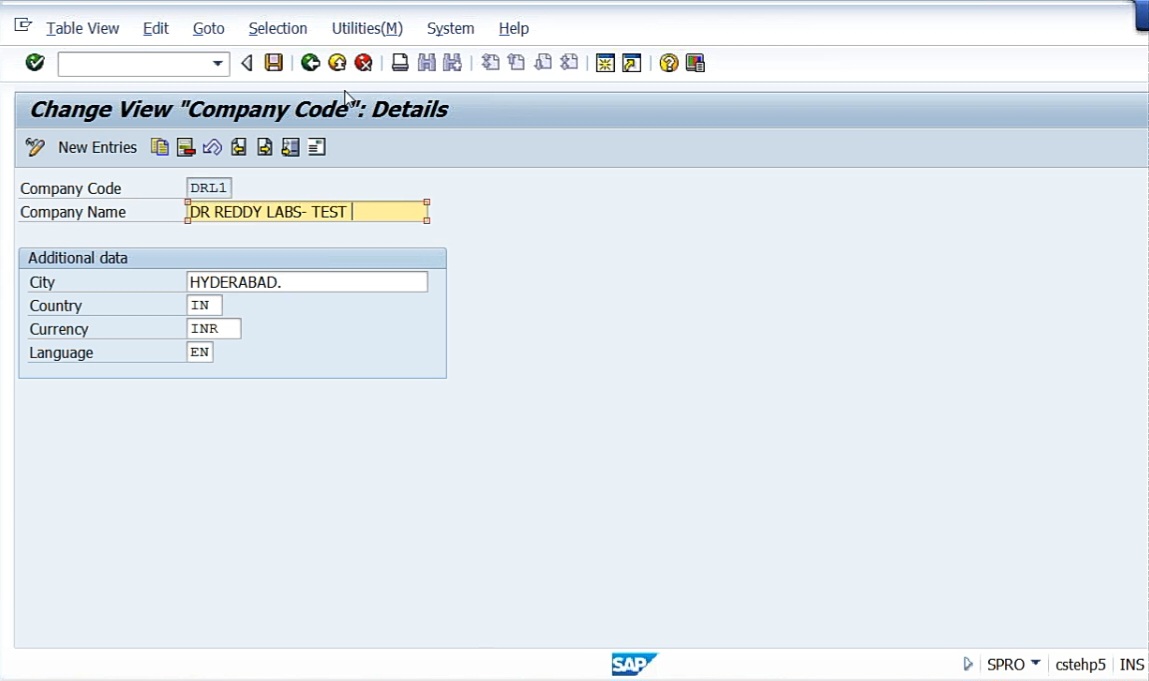Open the Table View menu

click(82, 29)
